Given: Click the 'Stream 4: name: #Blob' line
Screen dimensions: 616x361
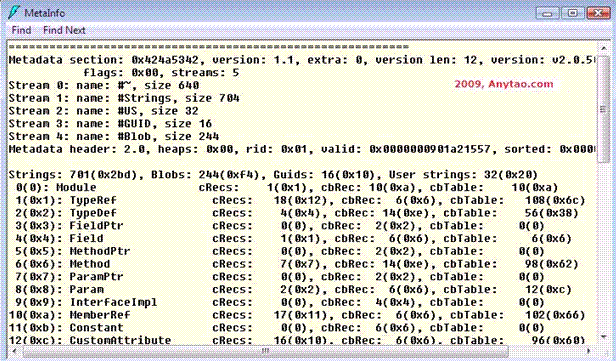Looking at the screenshot, I should (114, 136).
